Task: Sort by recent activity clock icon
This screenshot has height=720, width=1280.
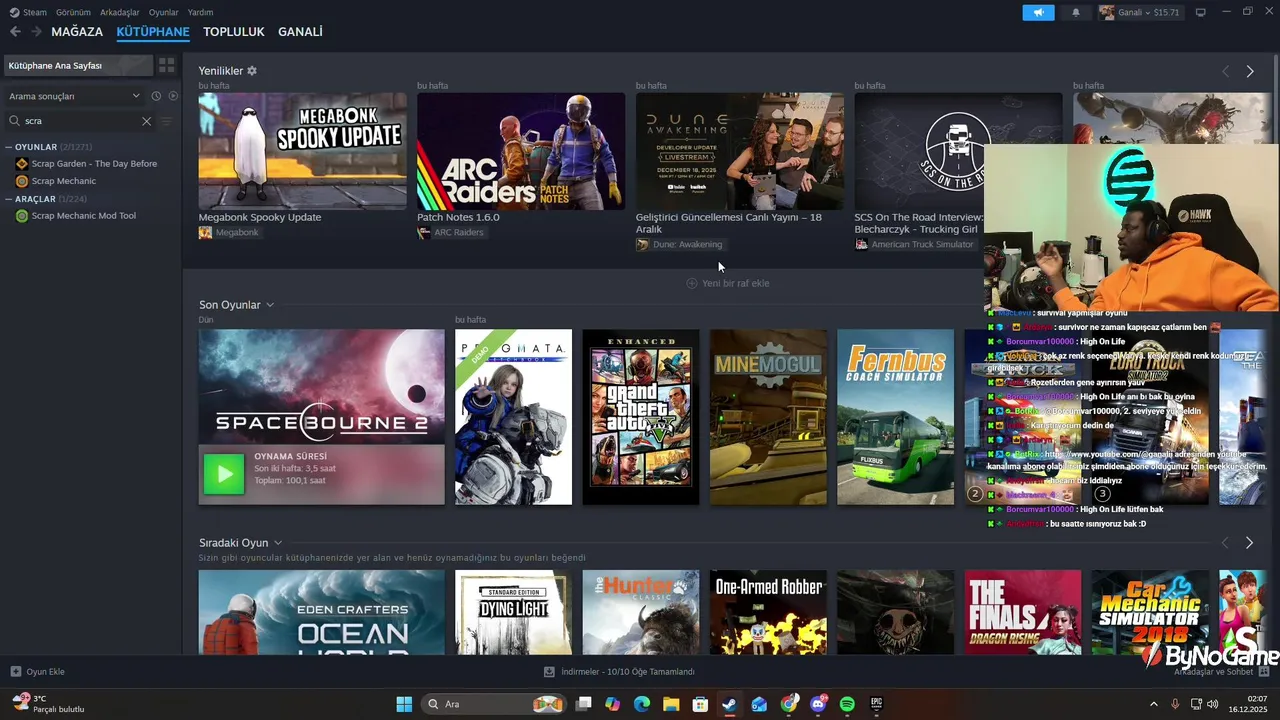Action: [156, 96]
